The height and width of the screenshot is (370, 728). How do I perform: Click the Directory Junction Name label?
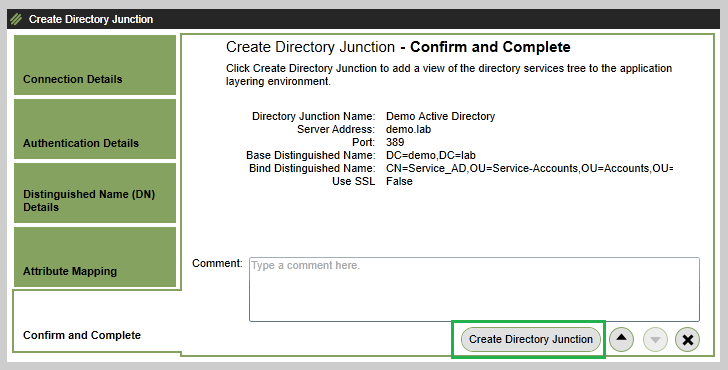(313, 116)
